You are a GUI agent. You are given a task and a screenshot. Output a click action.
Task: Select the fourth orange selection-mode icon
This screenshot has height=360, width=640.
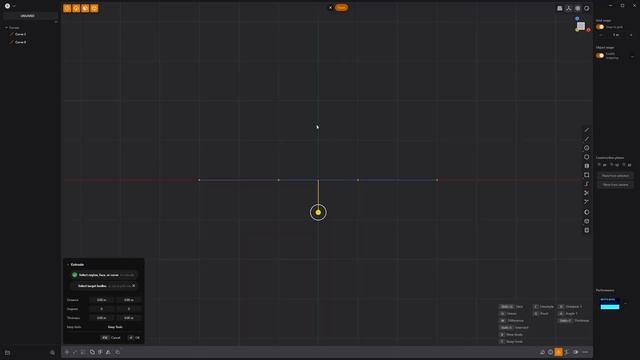[94, 8]
